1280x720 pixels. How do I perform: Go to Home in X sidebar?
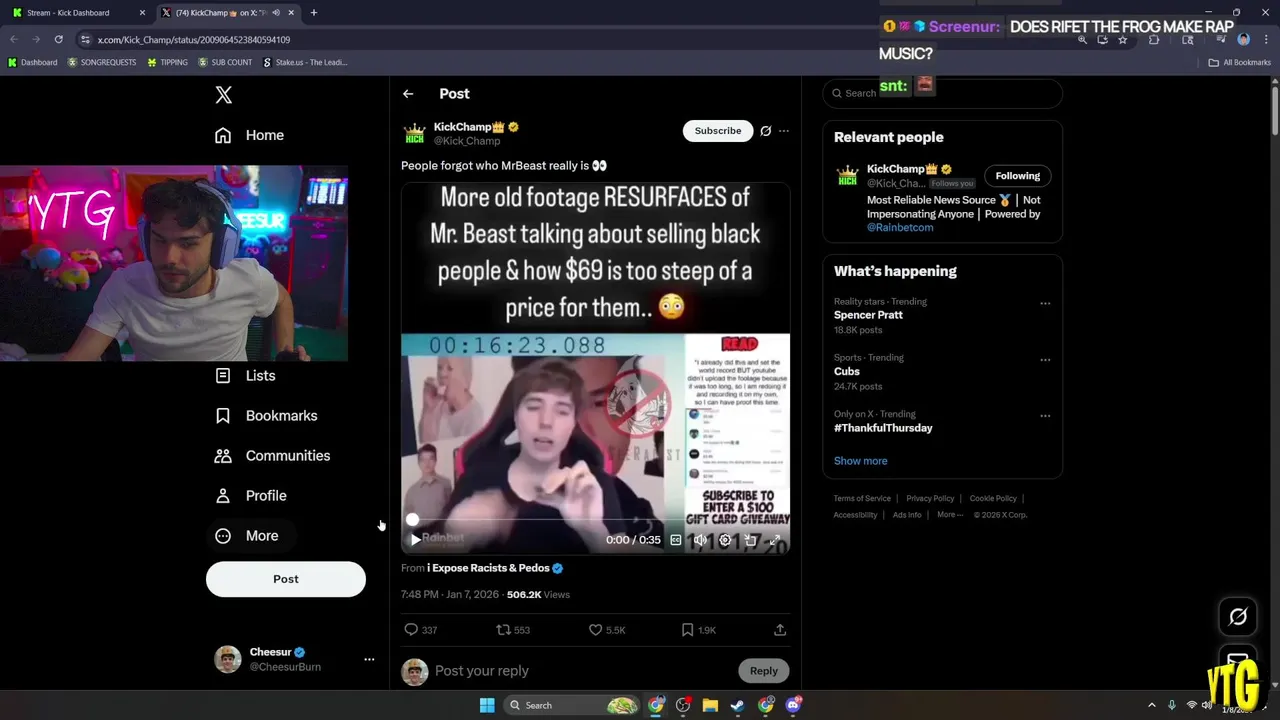250,135
